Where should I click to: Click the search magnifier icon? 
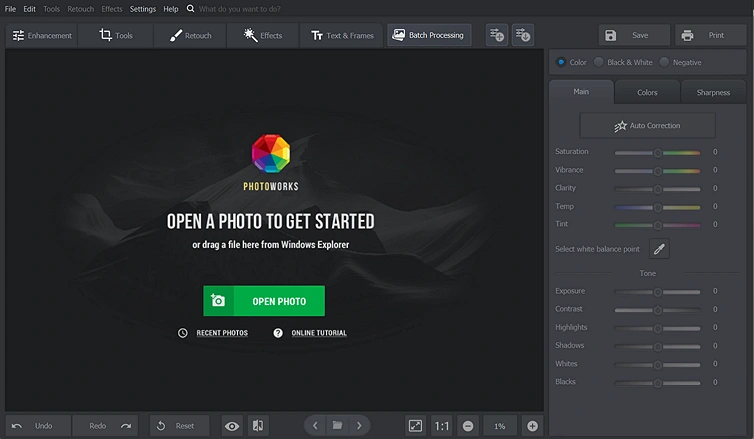coord(190,9)
